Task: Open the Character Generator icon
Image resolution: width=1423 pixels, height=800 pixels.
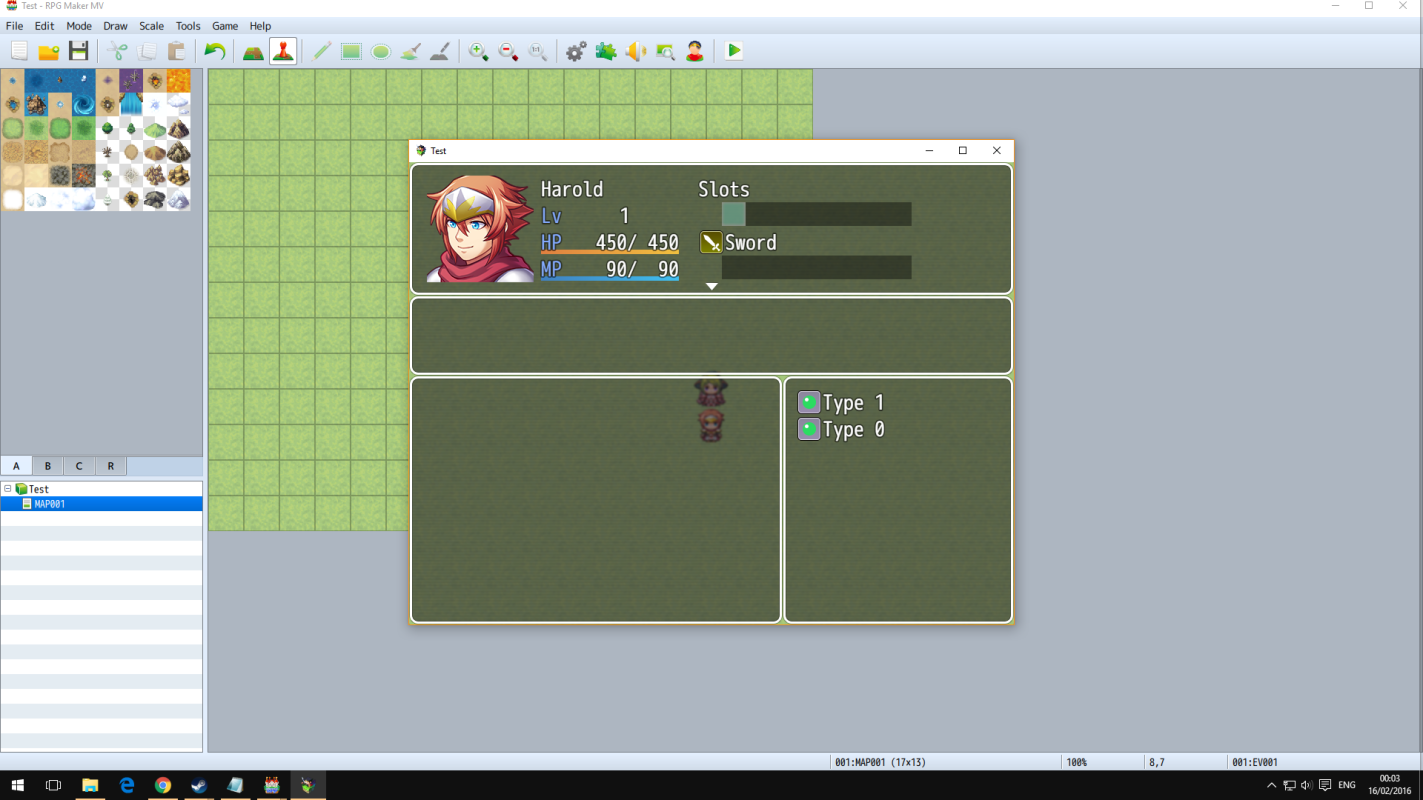Action: pos(695,51)
